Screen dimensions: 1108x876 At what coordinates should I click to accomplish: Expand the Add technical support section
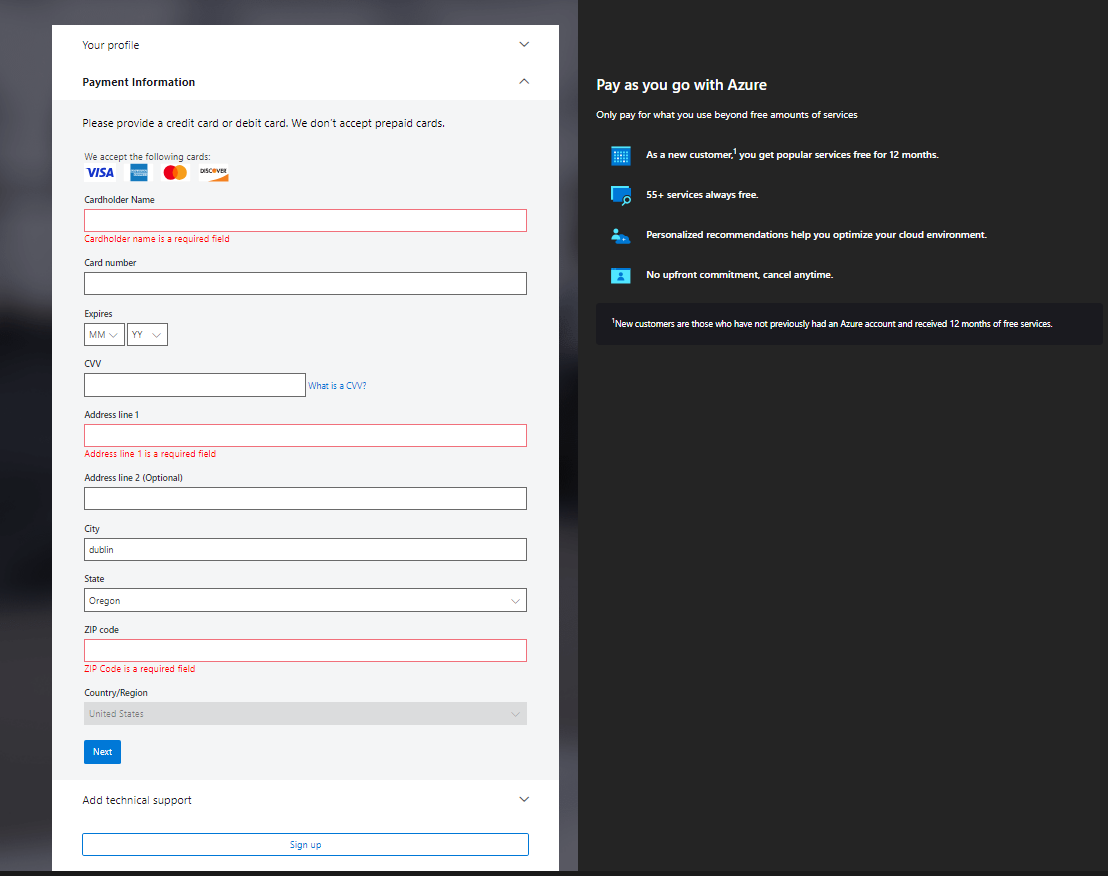tap(524, 800)
